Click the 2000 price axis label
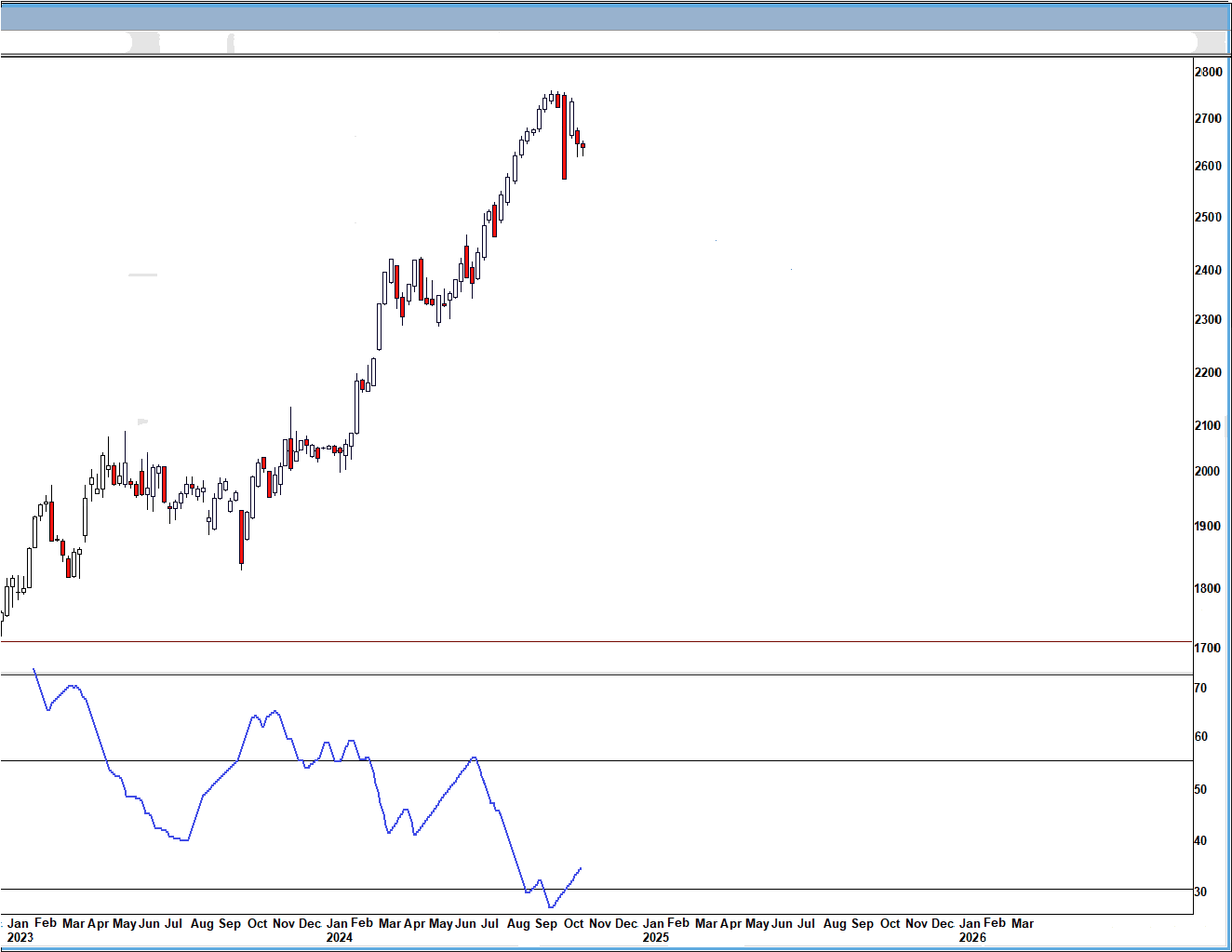Viewport: 1232px width, 952px height. pos(1208,471)
